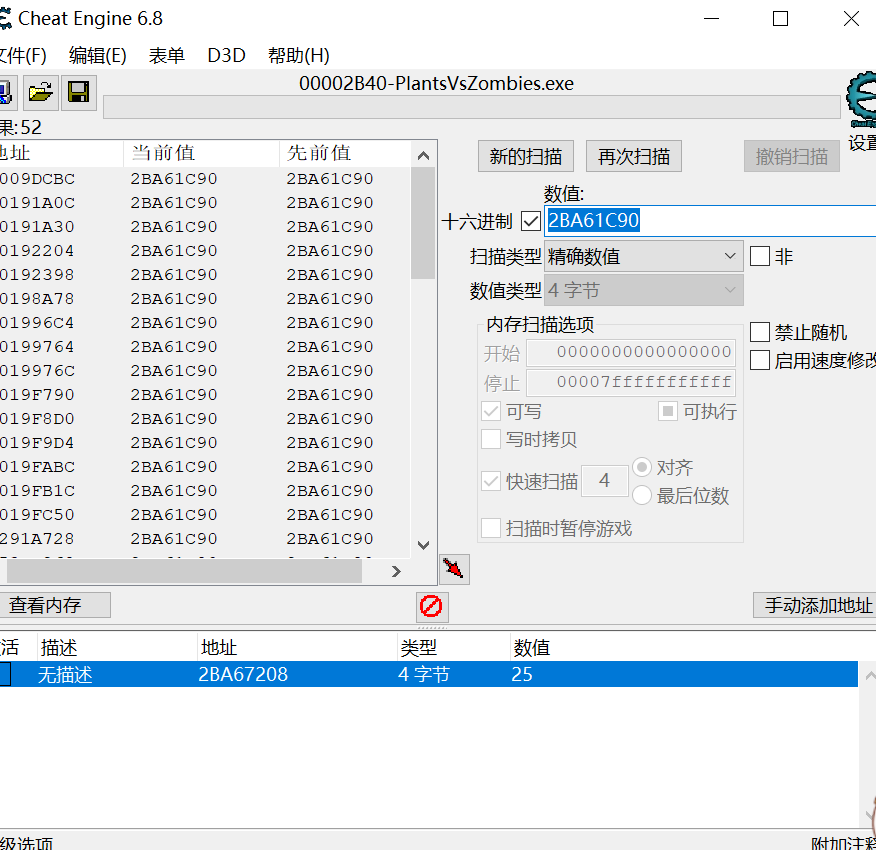This screenshot has width=876, height=850.
Task: Click the Cheat Engine logo icon
Action: (x=861, y=100)
